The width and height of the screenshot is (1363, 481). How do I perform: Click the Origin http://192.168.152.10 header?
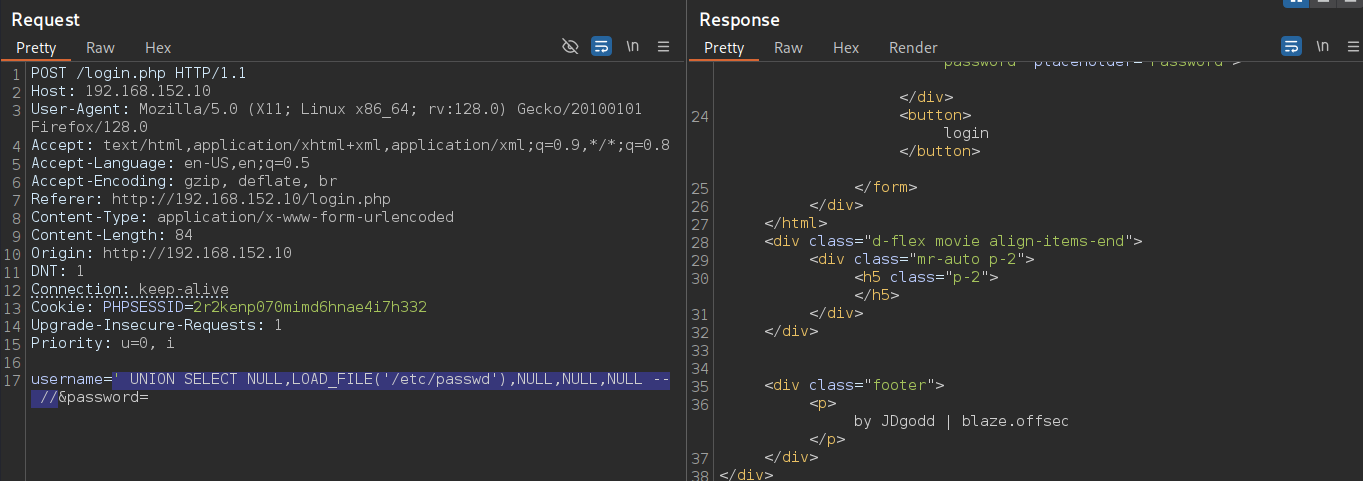coord(161,253)
